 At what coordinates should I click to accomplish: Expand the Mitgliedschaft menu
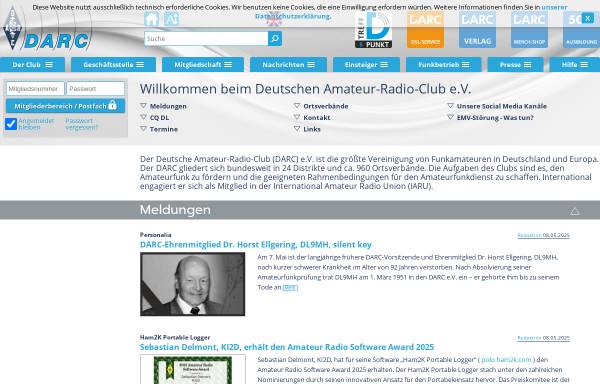[203, 65]
